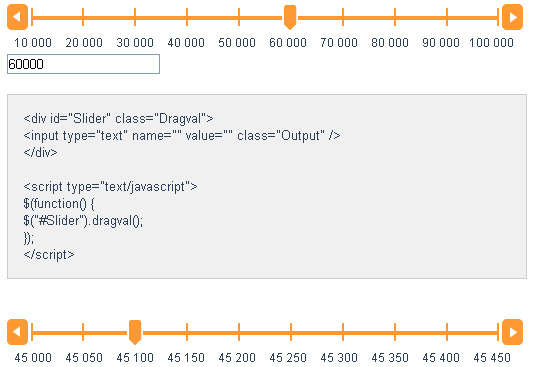Click the bottom slider's right arrow button

tap(513, 332)
